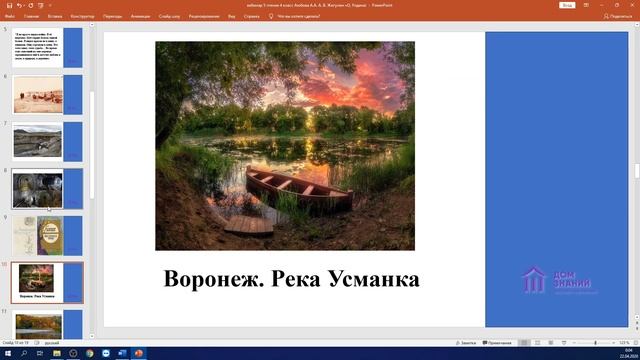Image resolution: width=640 pixels, height=360 pixels.
Task: Open Windows taskbar search
Action: pyautogui.click(x=24, y=353)
